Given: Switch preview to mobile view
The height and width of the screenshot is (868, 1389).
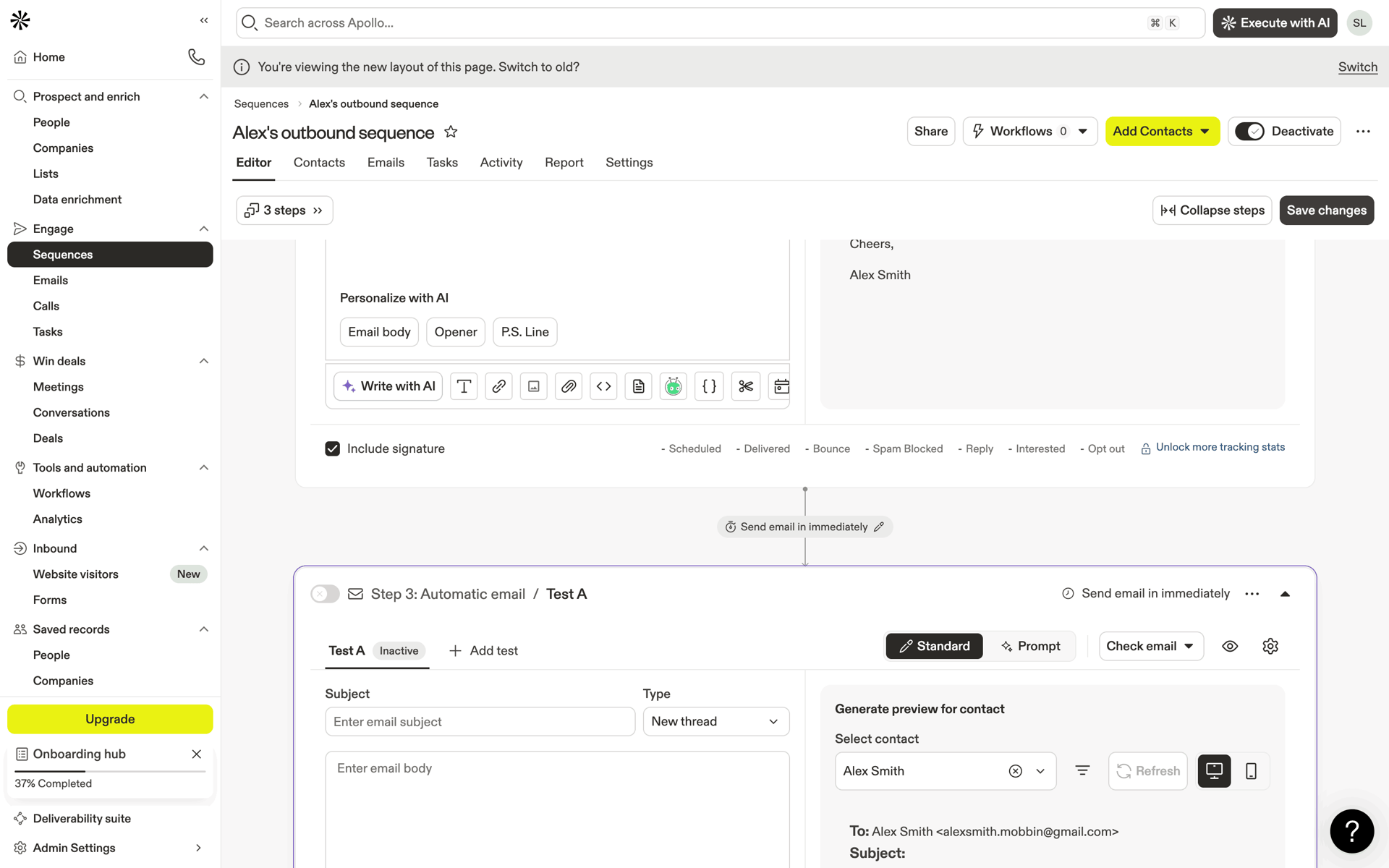Looking at the screenshot, I should (1251, 771).
